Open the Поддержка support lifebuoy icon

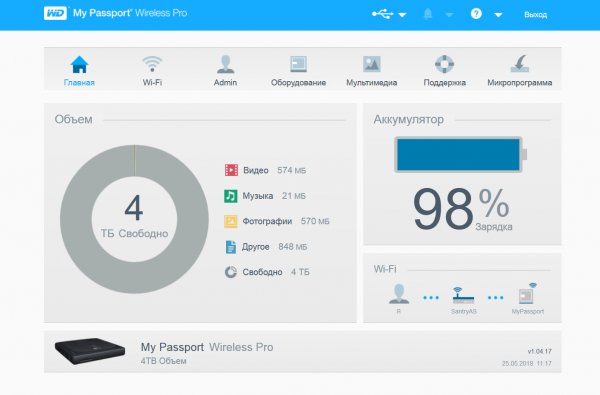click(x=445, y=64)
